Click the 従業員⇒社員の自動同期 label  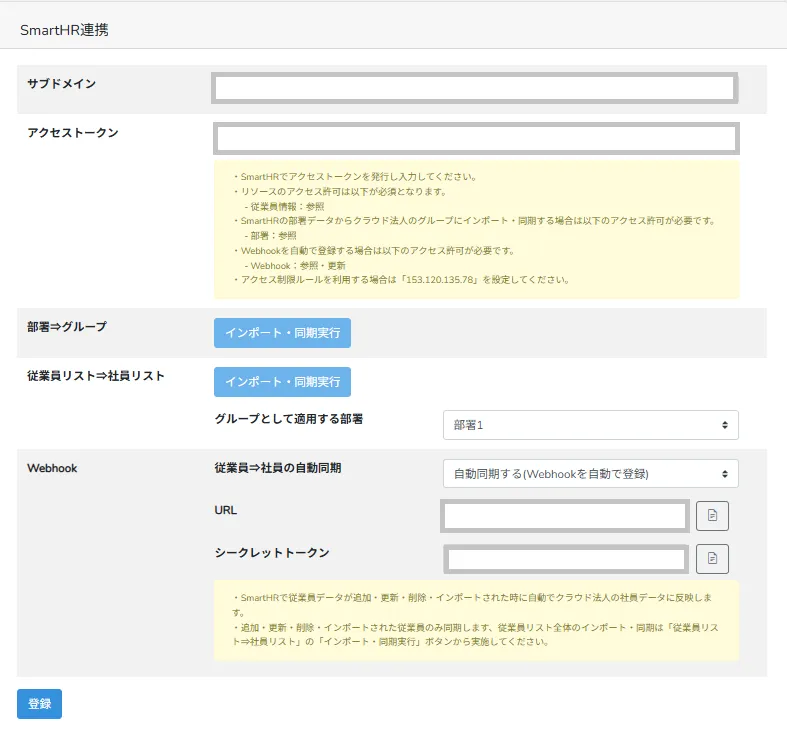click(x=278, y=468)
